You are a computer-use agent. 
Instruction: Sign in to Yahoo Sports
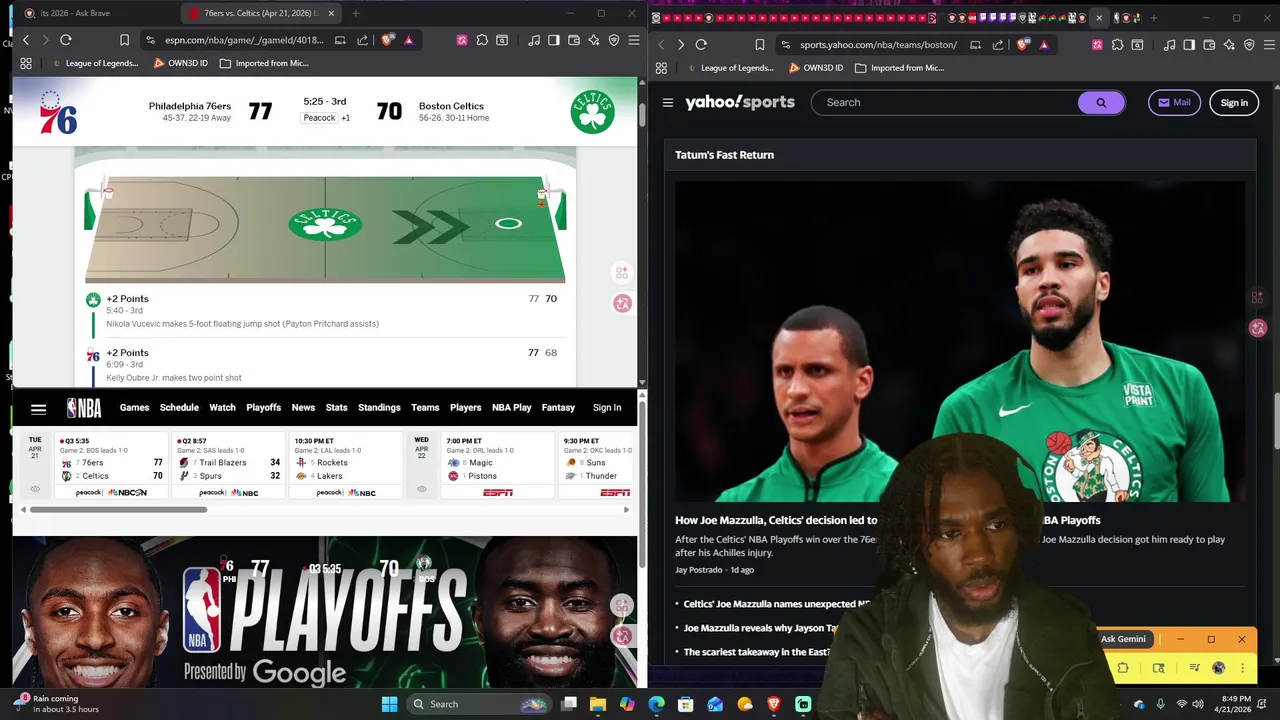1234,102
